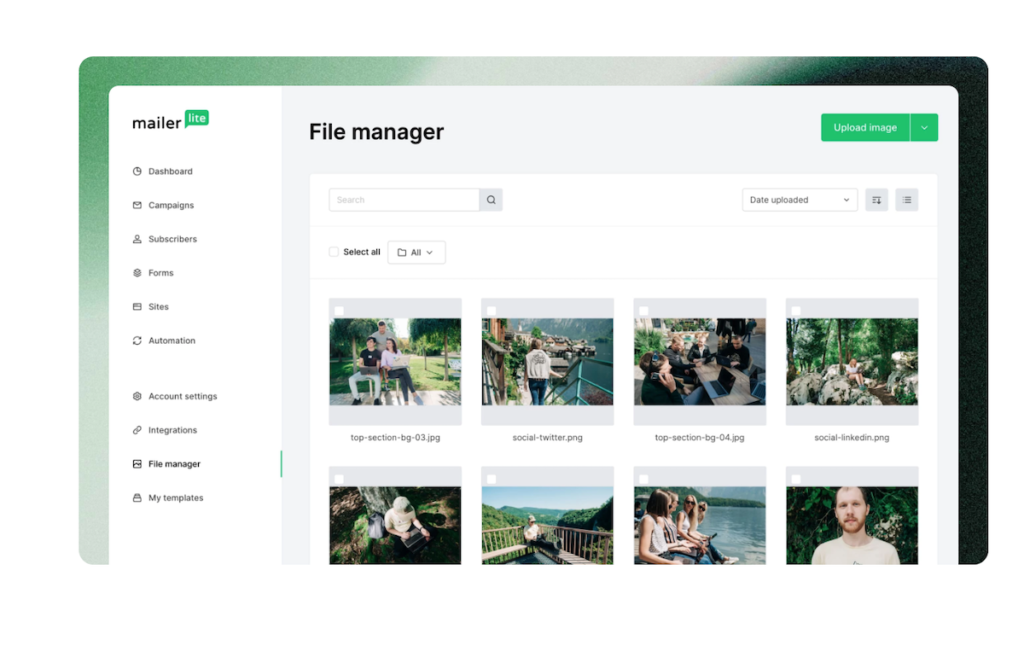Click the magnifier search button
This screenshot has width=1024, height=669.
(x=491, y=200)
